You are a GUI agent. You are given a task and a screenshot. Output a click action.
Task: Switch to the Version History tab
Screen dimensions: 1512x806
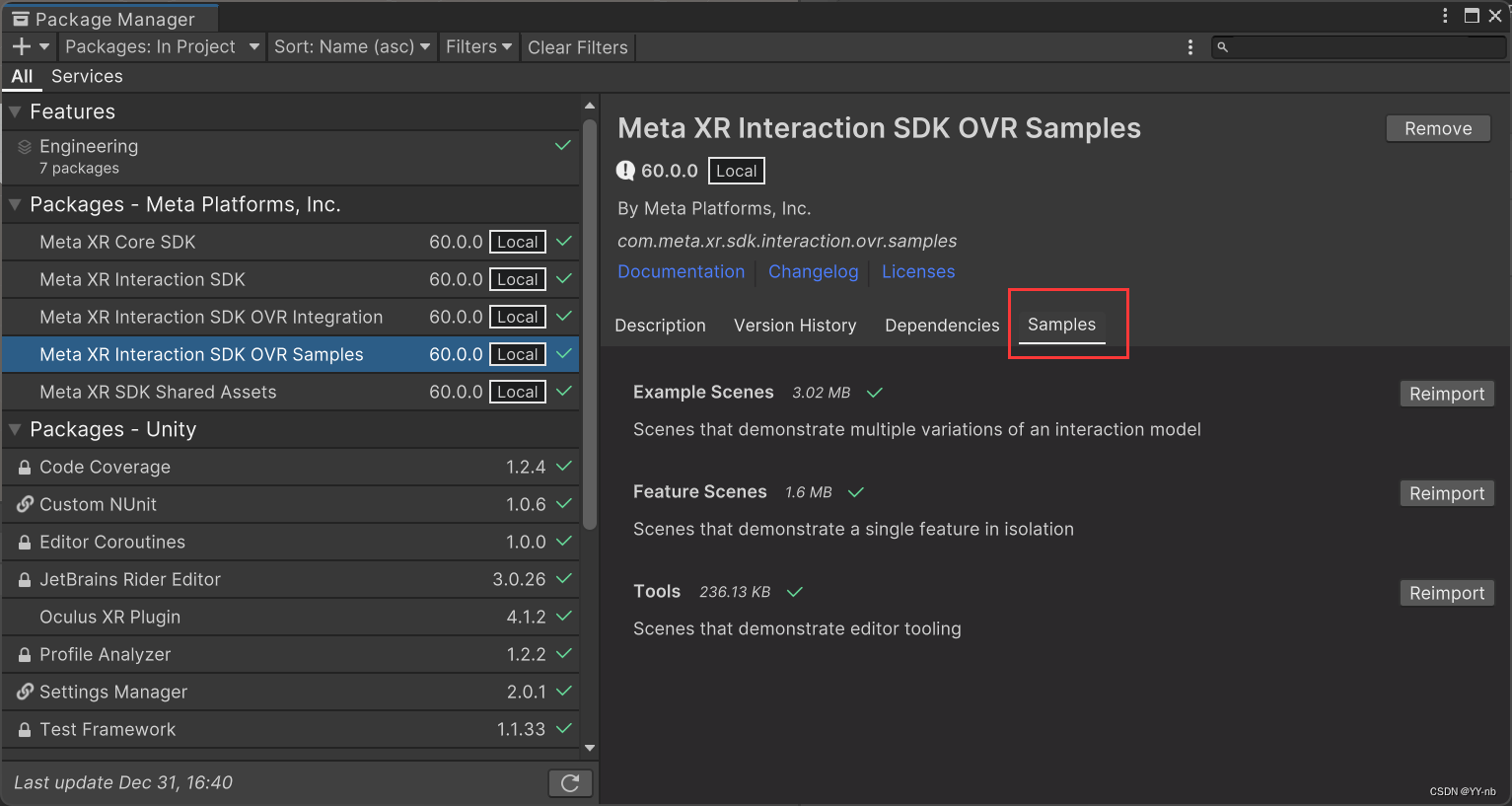point(795,326)
